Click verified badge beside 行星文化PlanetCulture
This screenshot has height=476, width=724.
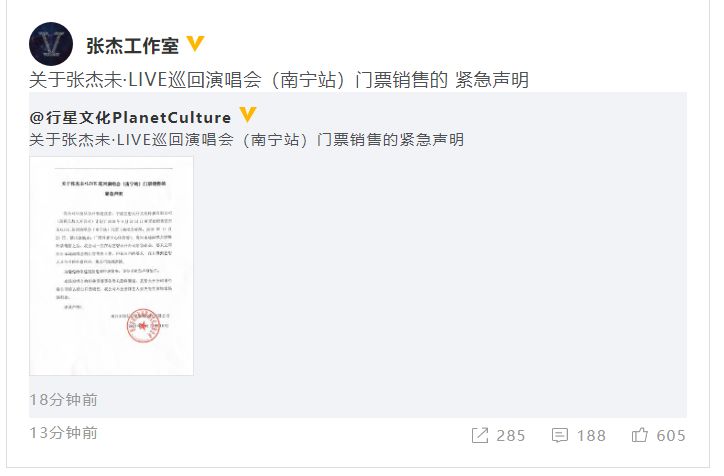(x=248, y=114)
